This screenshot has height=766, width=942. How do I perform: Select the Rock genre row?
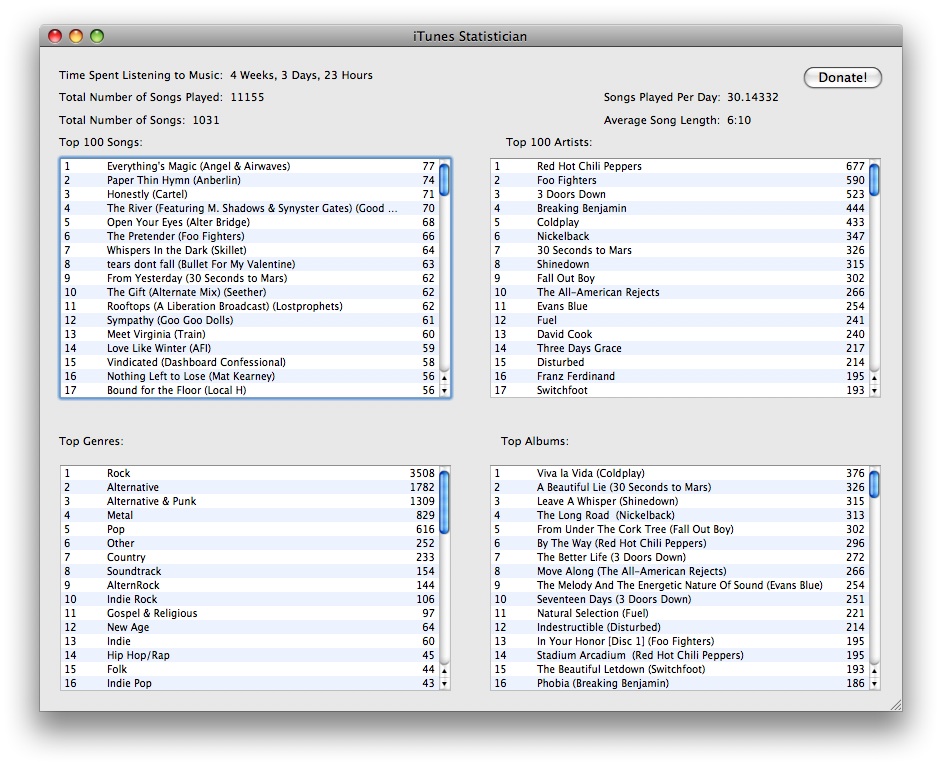click(x=249, y=473)
